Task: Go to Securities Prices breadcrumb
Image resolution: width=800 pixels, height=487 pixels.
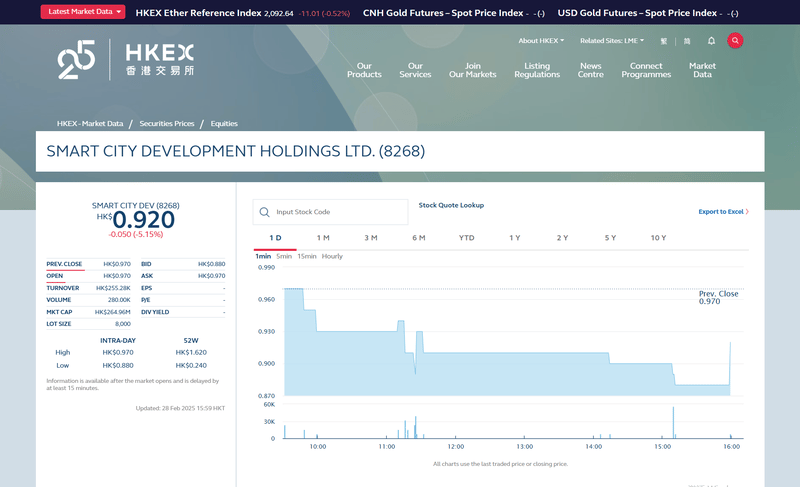Action: (167, 124)
